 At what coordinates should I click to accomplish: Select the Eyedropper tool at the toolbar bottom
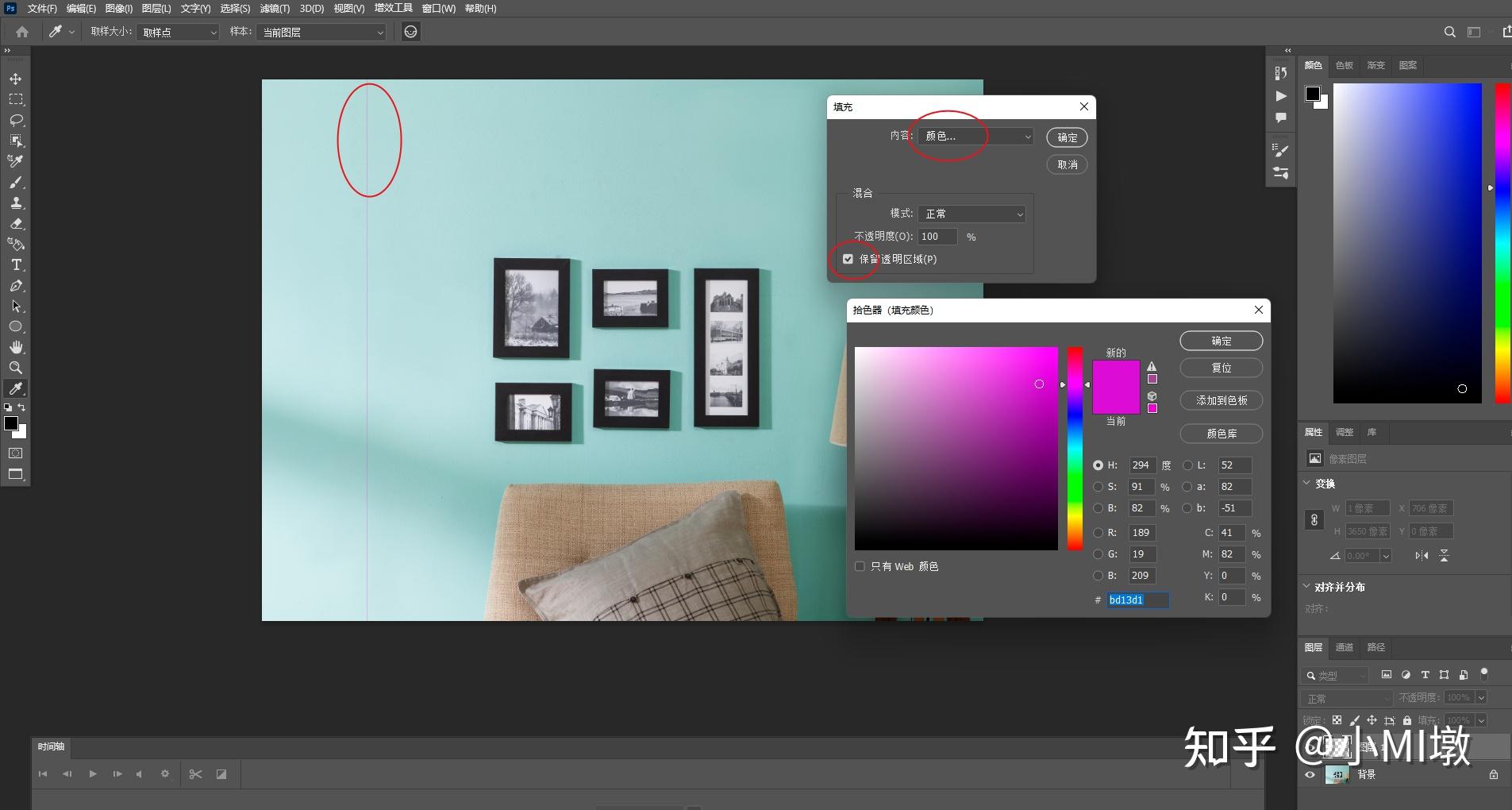tap(16, 389)
